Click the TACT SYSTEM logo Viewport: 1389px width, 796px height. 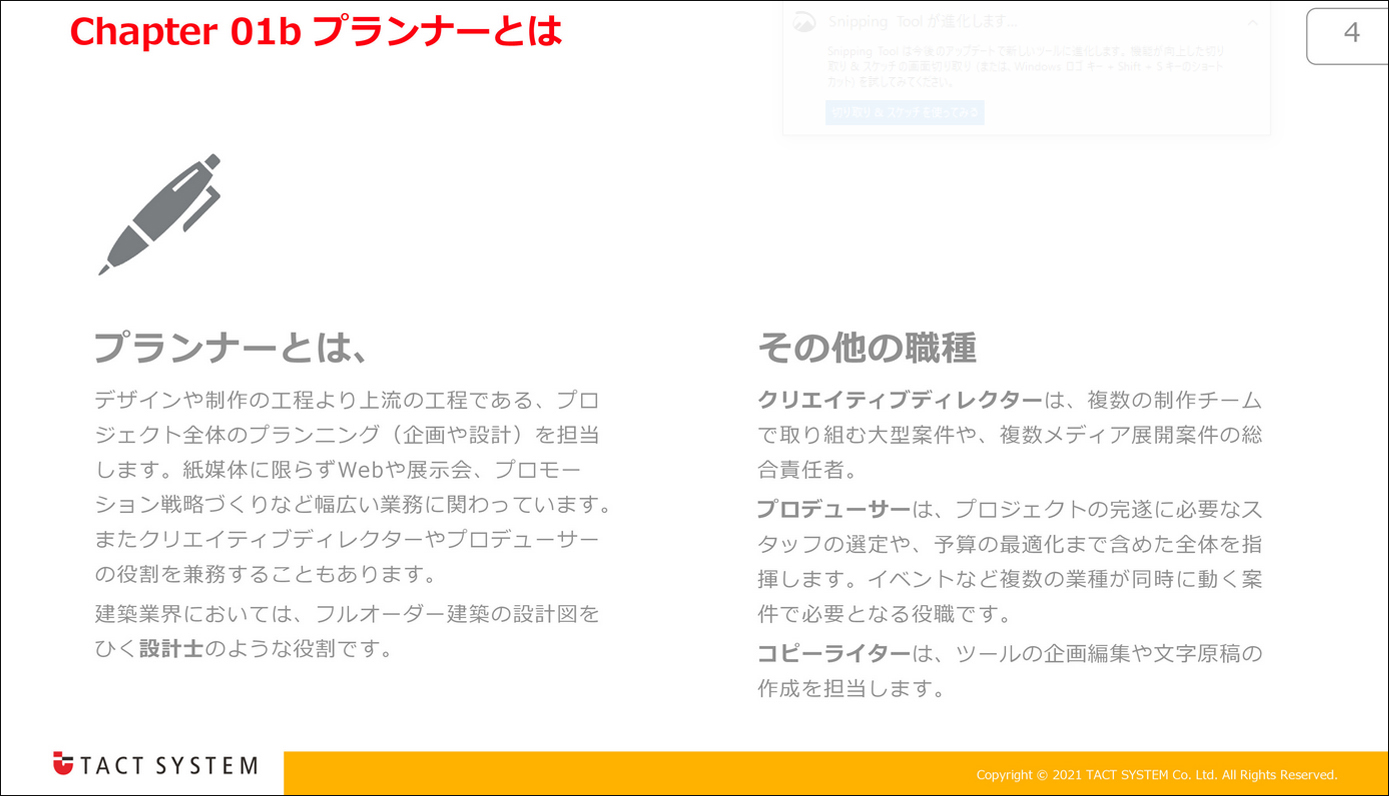155,765
